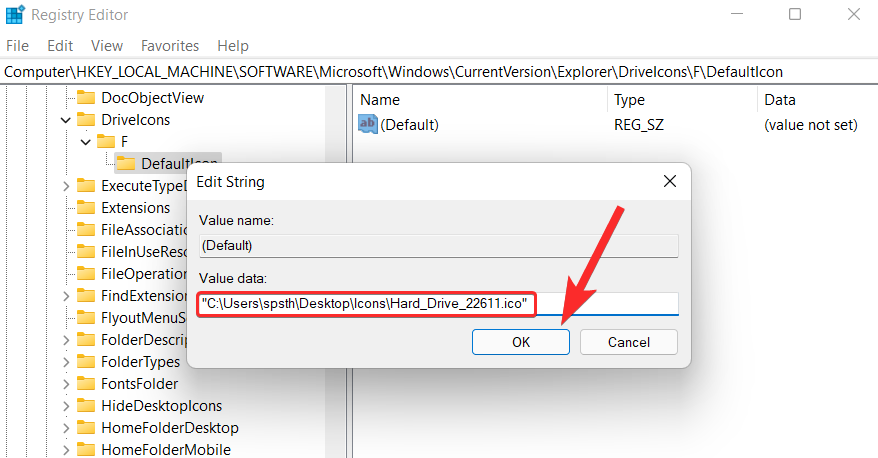Click the Registry Editor app icon

point(15,14)
